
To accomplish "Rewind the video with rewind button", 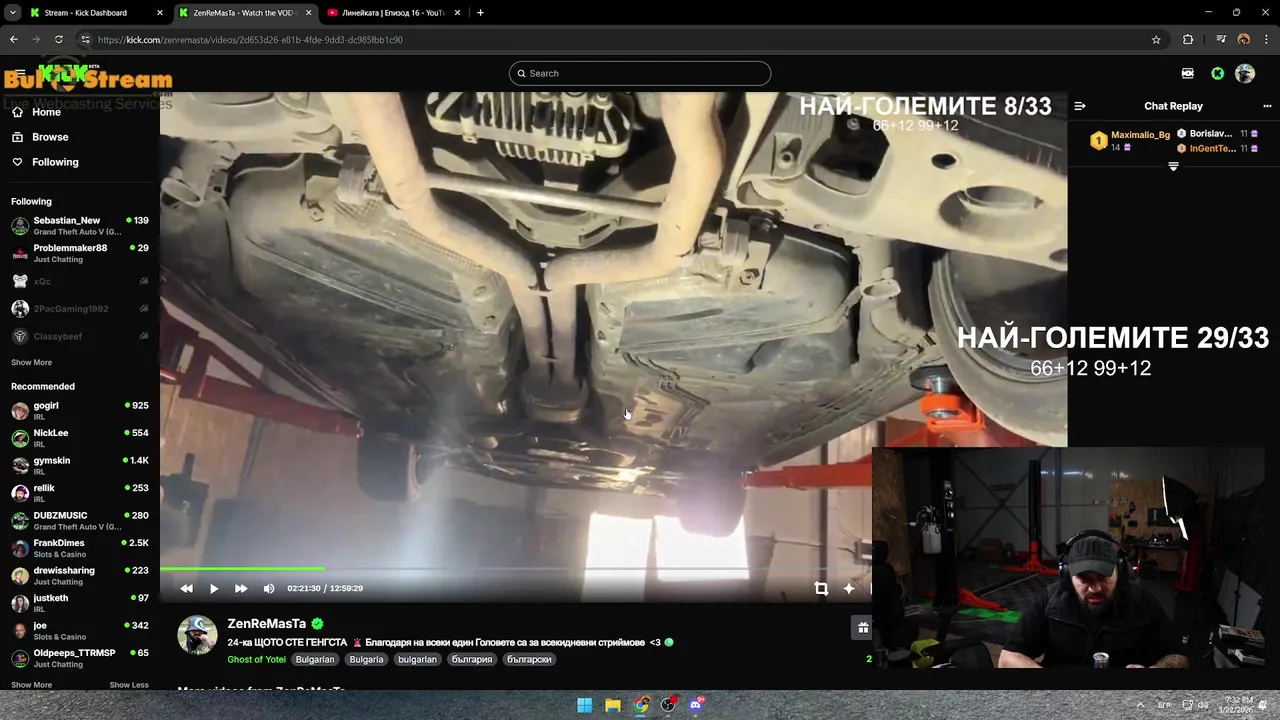I will pyautogui.click(x=186, y=589).
